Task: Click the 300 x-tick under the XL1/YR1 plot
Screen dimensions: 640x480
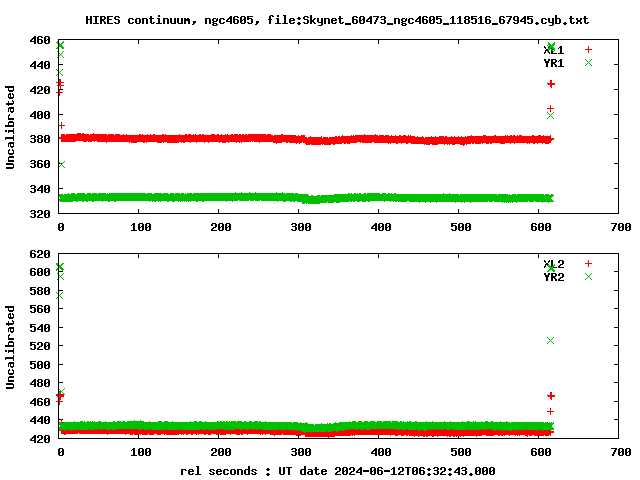Action: tap(301, 227)
